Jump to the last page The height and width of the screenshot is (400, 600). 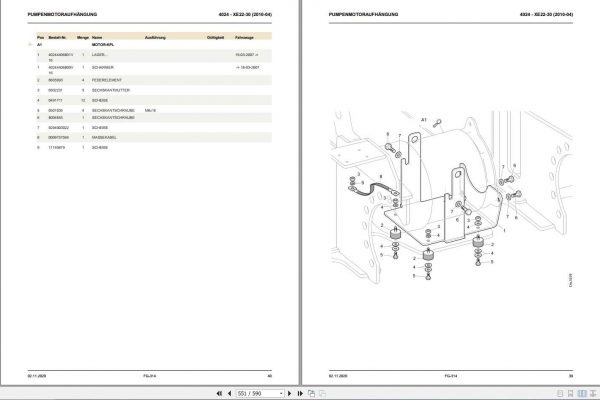(300, 393)
